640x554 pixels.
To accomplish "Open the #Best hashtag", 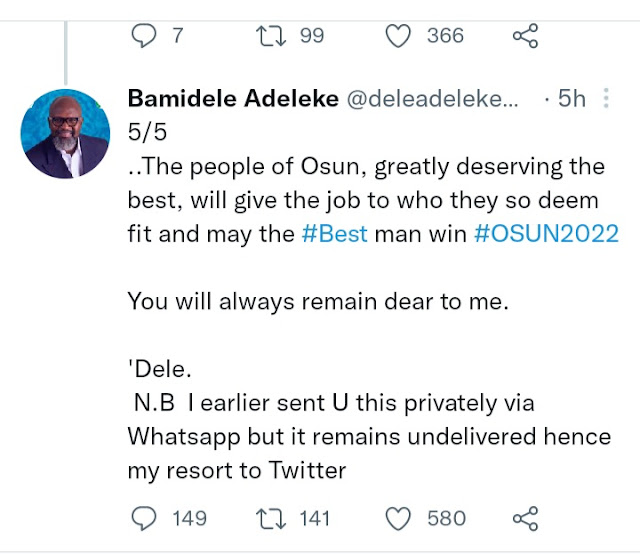I will (336, 234).
